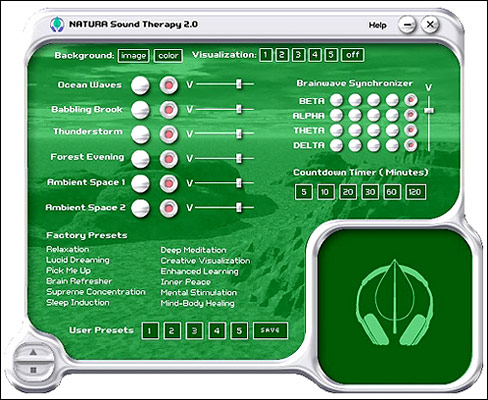Load the Lucid Dreaming preset
Viewport: 488px width, 400px height.
[78, 260]
